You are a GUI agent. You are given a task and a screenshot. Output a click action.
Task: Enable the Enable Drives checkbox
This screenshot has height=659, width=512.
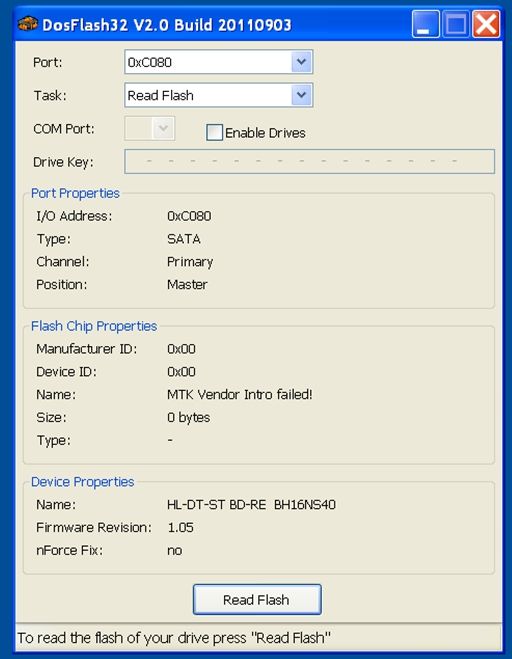click(x=214, y=132)
